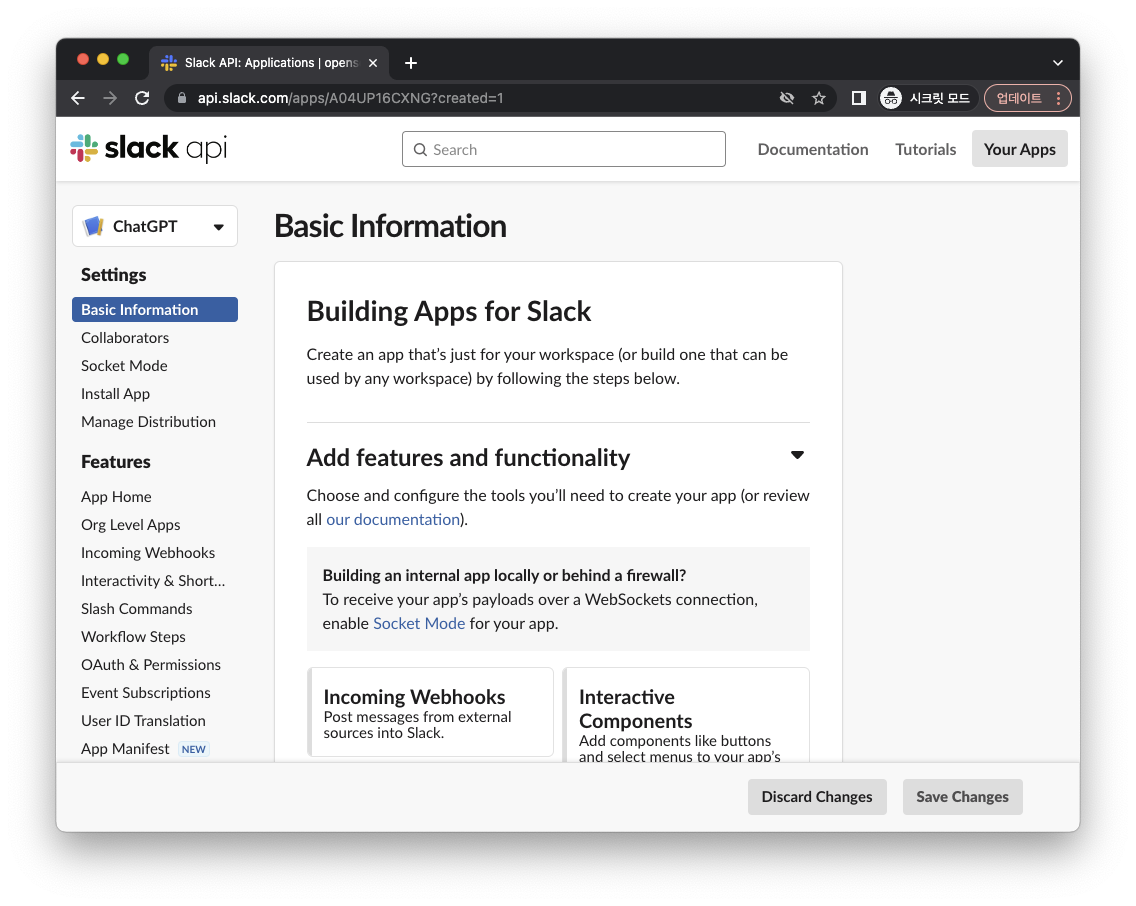Click Socket Mode link in info box
Viewport: 1136px width, 906px height.
pos(419,624)
